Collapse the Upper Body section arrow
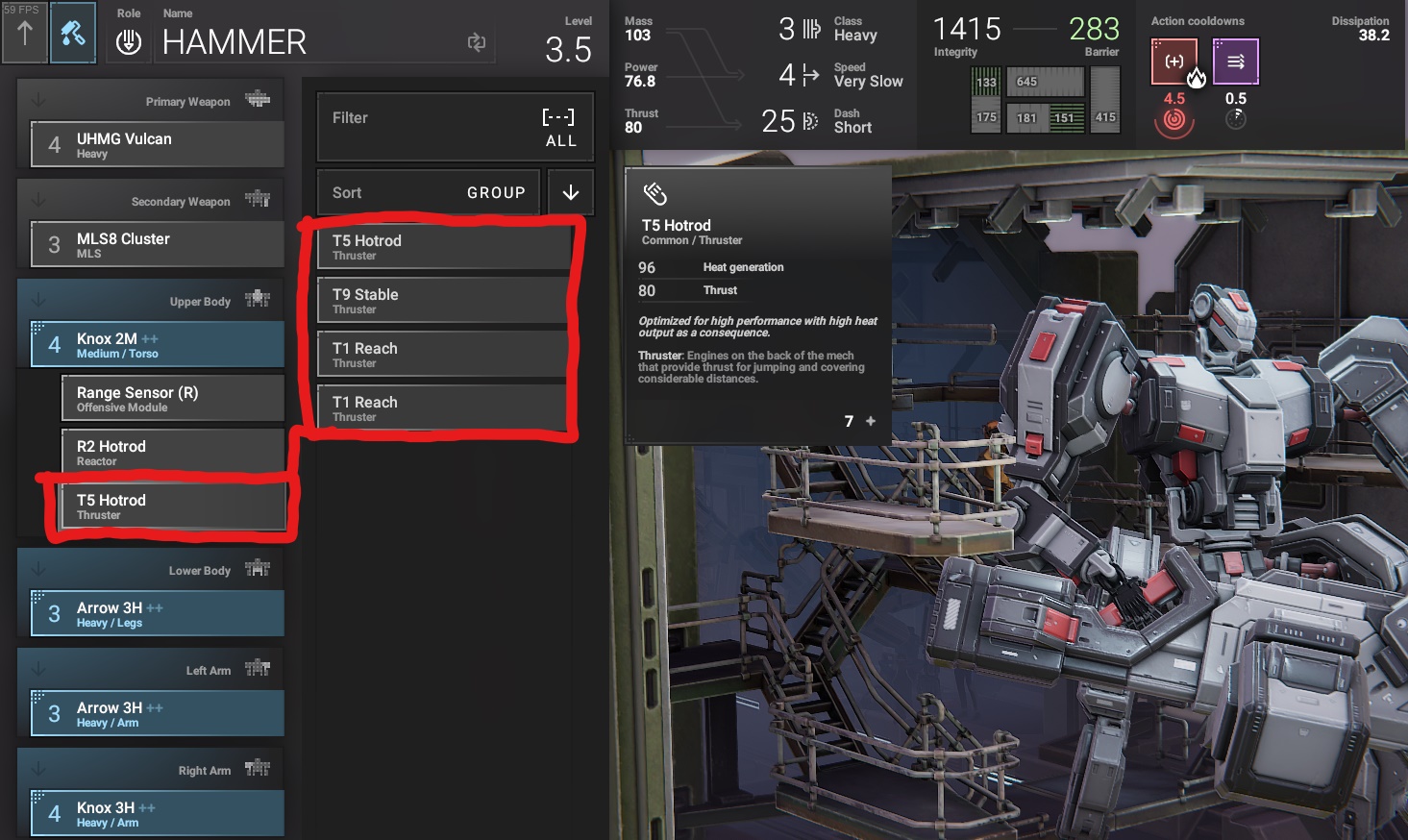This screenshot has height=840, width=1408. (x=38, y=300)
